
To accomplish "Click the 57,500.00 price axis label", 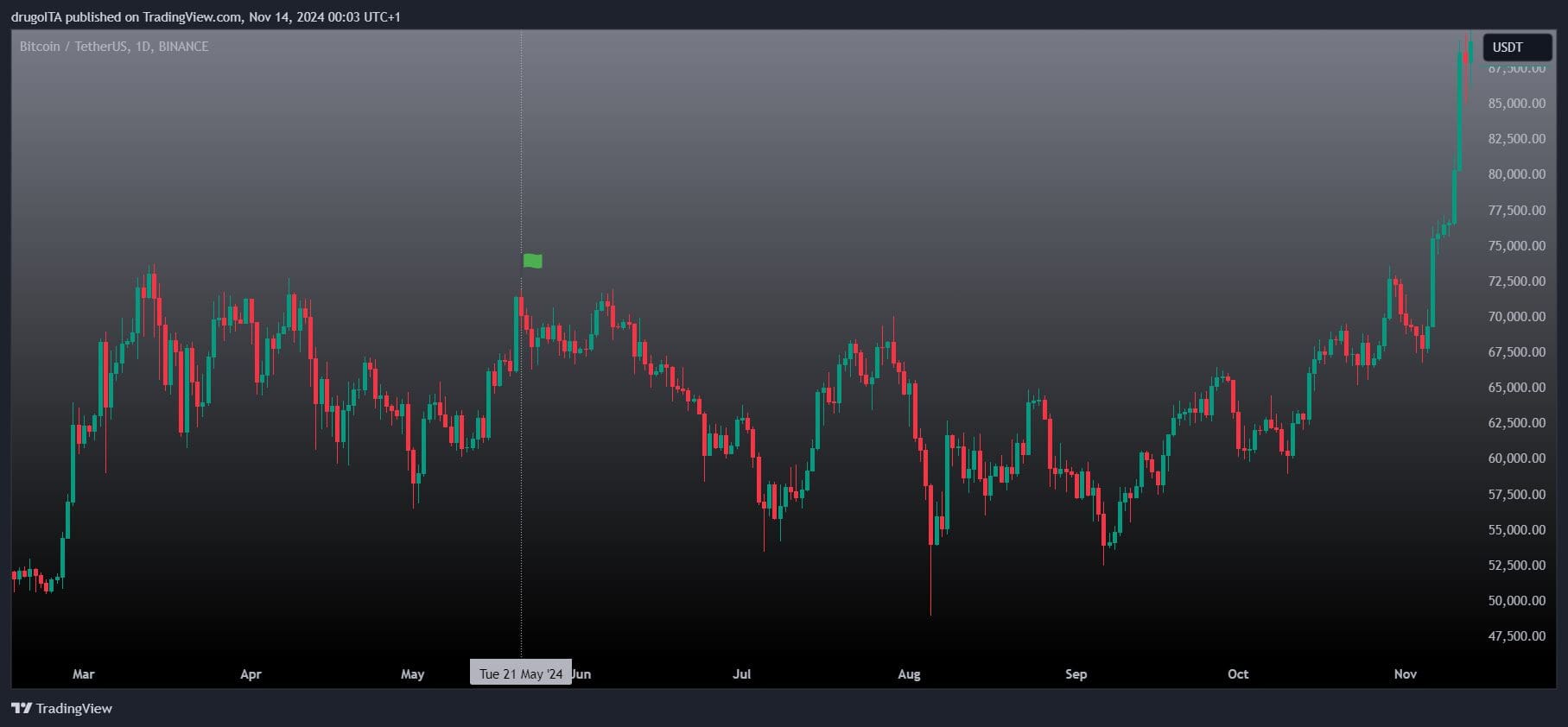I will click(x=1516, y=494).
